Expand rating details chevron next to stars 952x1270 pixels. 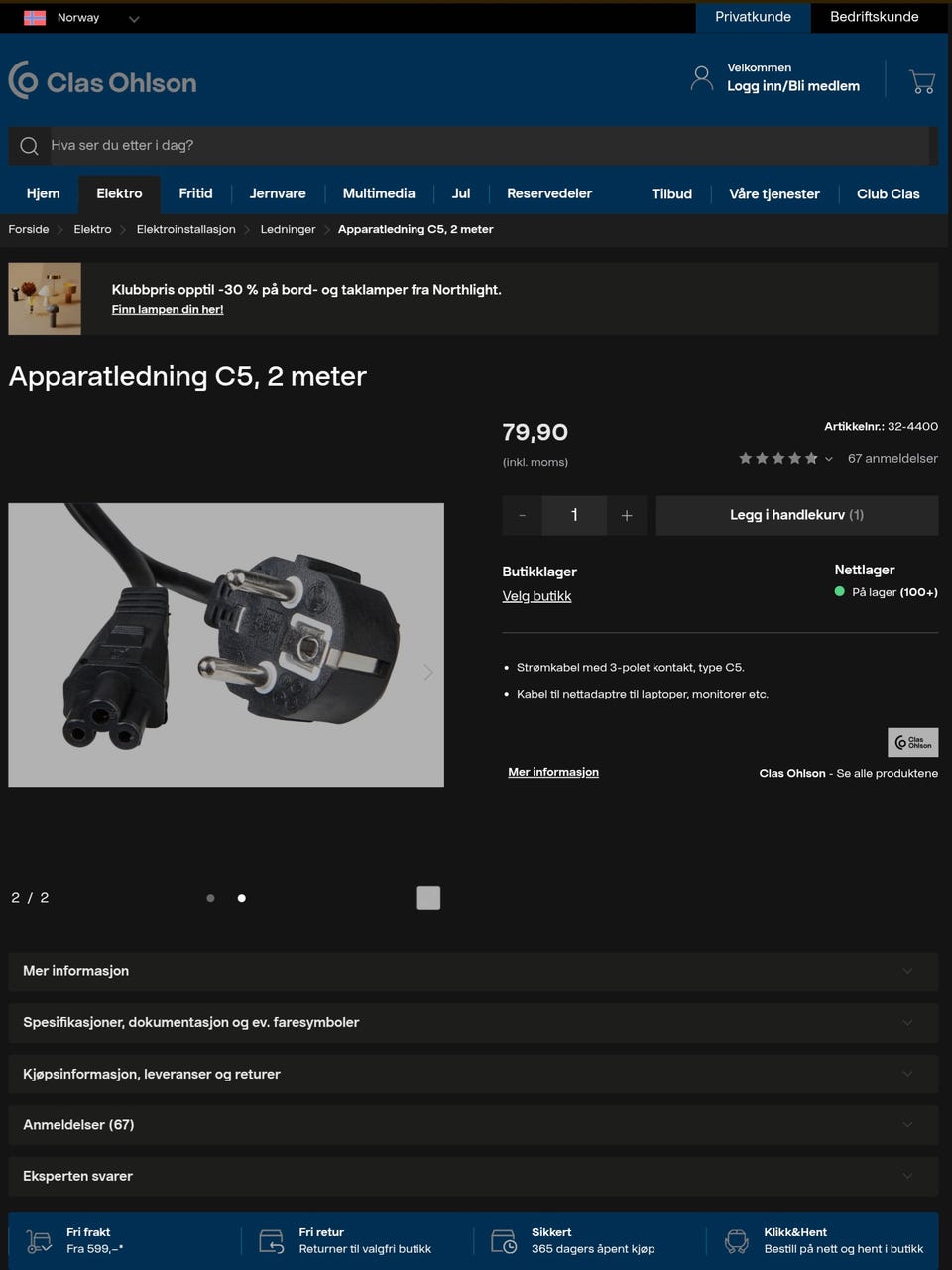click(829, 459)
